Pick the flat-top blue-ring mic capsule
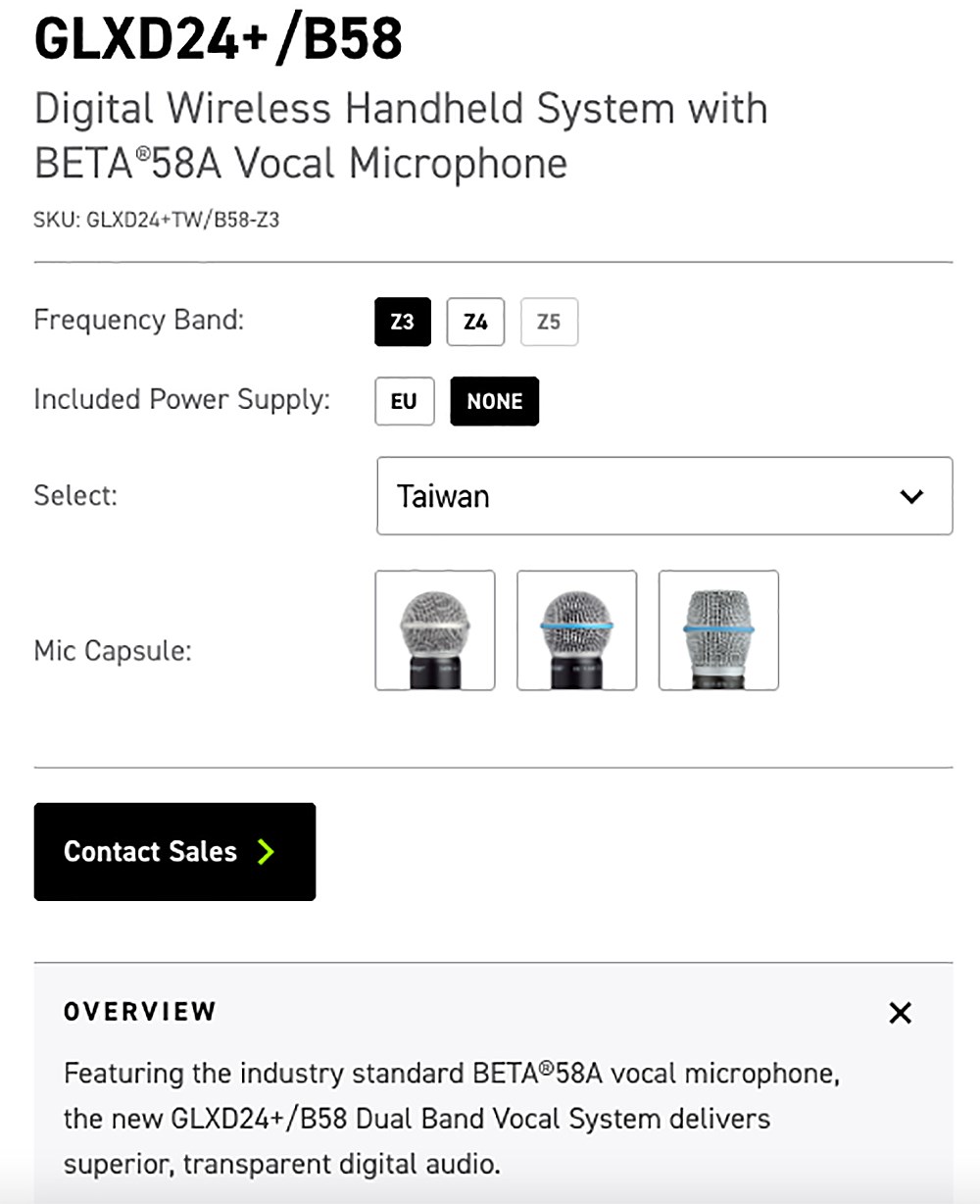This screenshot has height=1204, width=980. (718, 630)
